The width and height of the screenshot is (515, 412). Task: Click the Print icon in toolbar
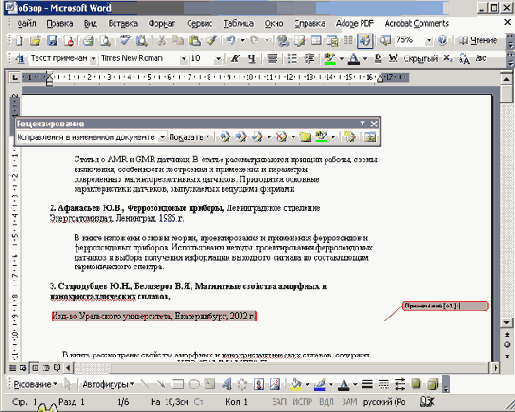(88, 41)
